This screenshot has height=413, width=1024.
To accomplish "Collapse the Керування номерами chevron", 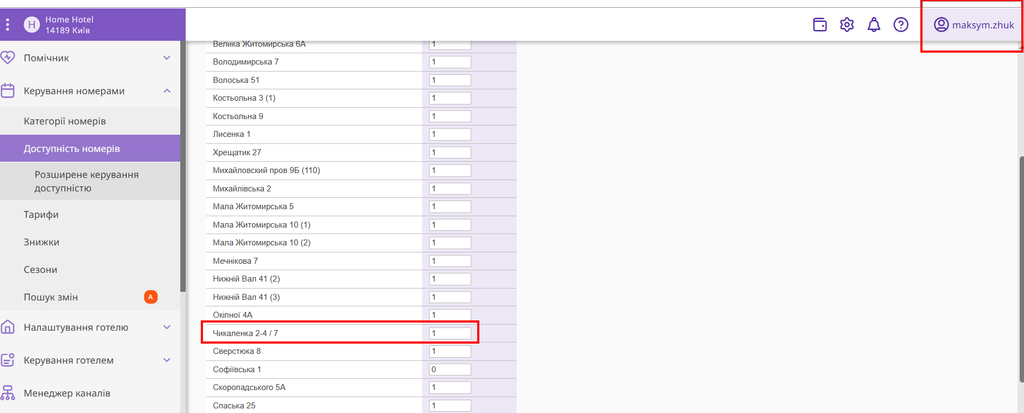I will pos(167,91).
